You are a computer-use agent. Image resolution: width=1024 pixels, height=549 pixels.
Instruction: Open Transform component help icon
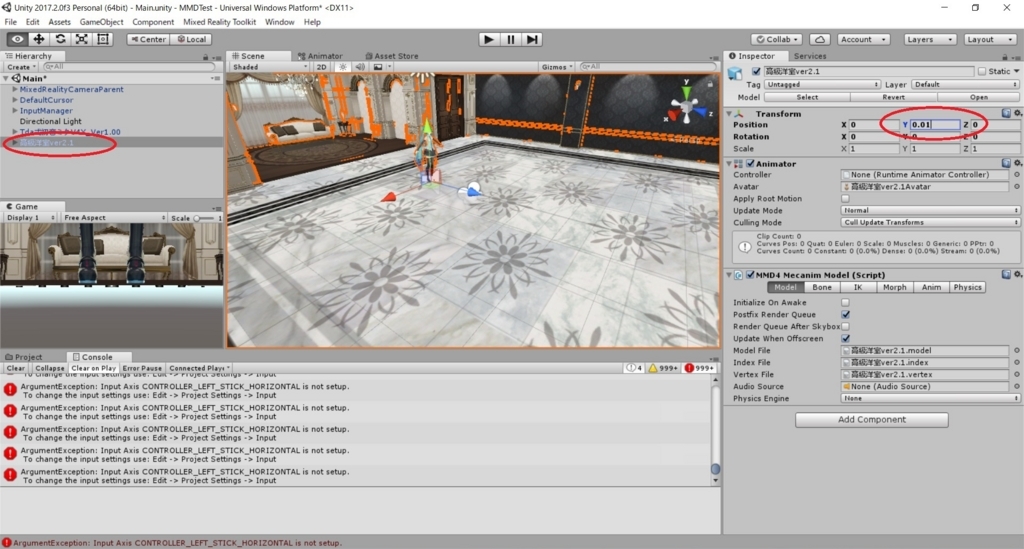pyautogui.click(x=1006, y=113)
